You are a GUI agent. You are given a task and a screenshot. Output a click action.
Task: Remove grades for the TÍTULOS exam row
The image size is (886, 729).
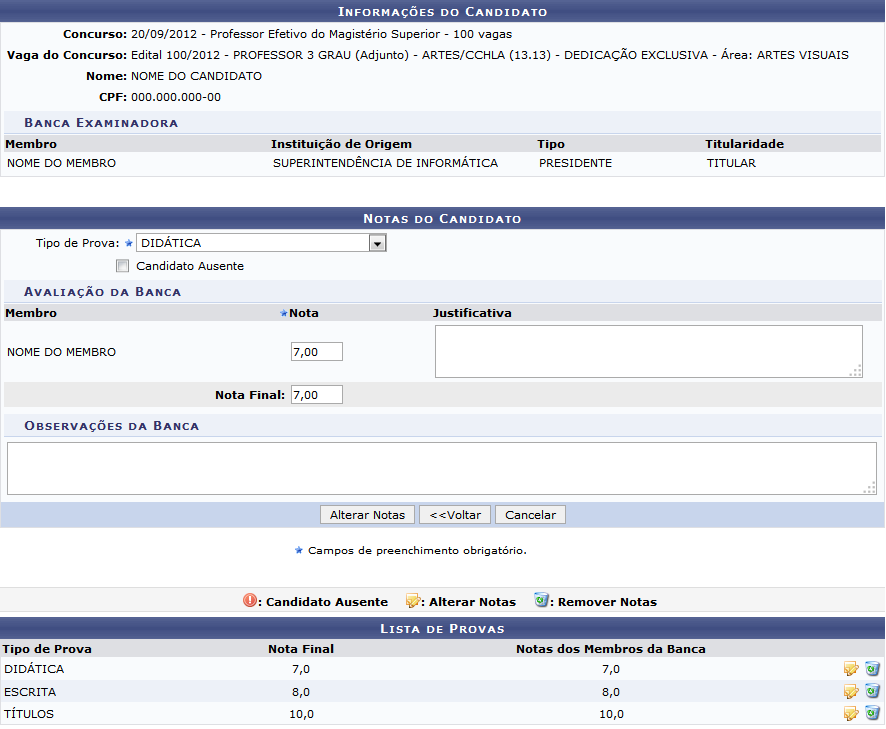tap(872, 713)
